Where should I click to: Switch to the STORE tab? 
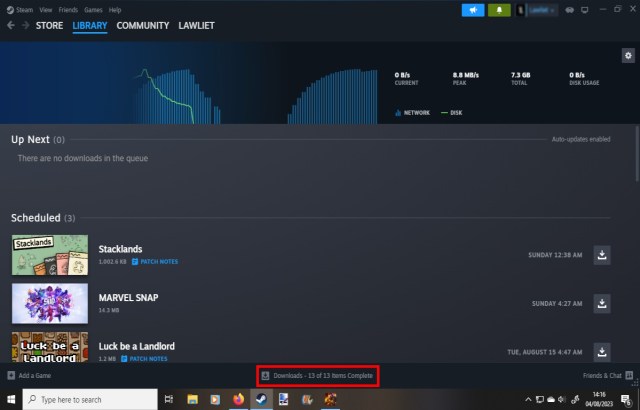50,25
